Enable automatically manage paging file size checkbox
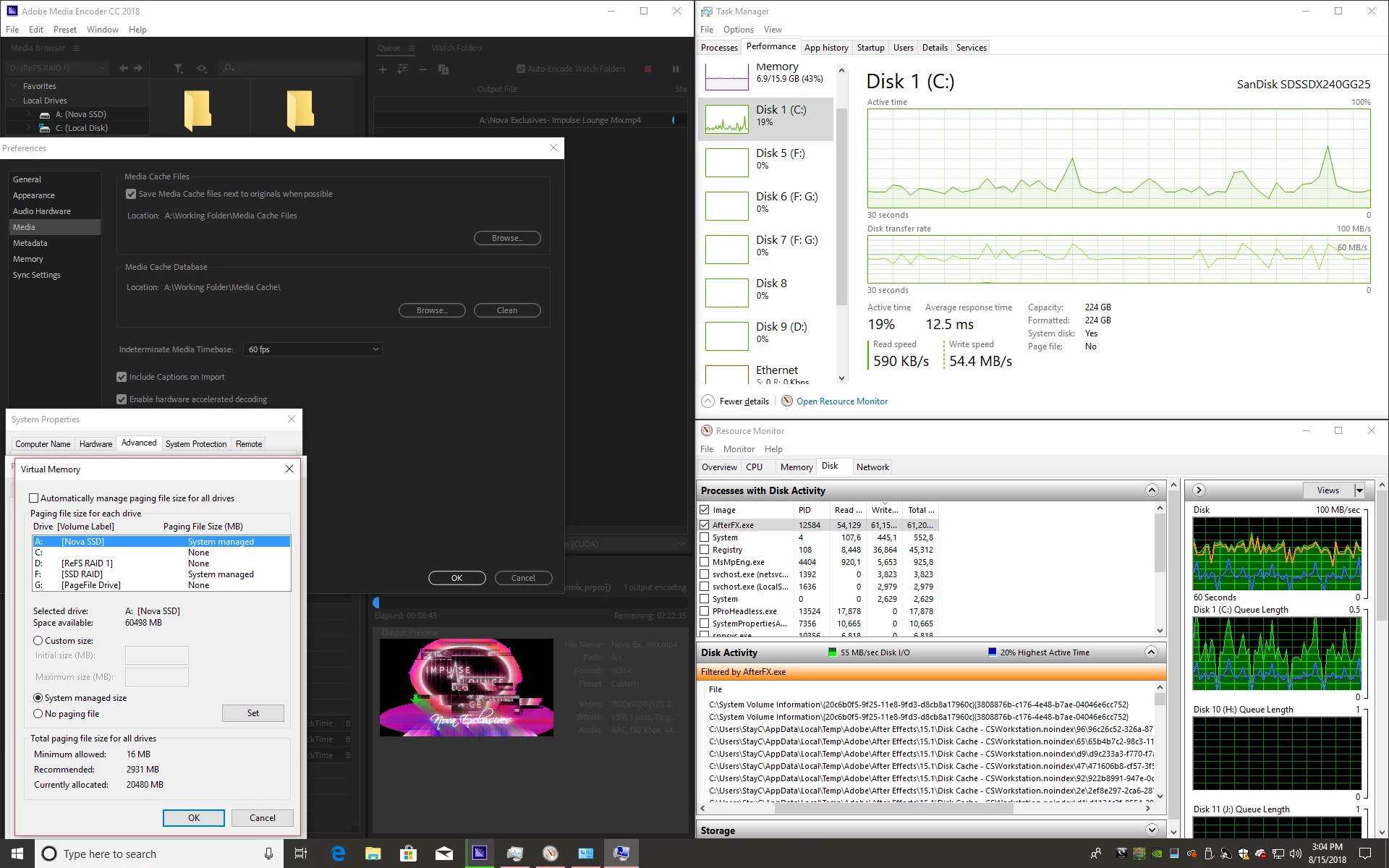The image size is (1389, 868). coord(34,498)
